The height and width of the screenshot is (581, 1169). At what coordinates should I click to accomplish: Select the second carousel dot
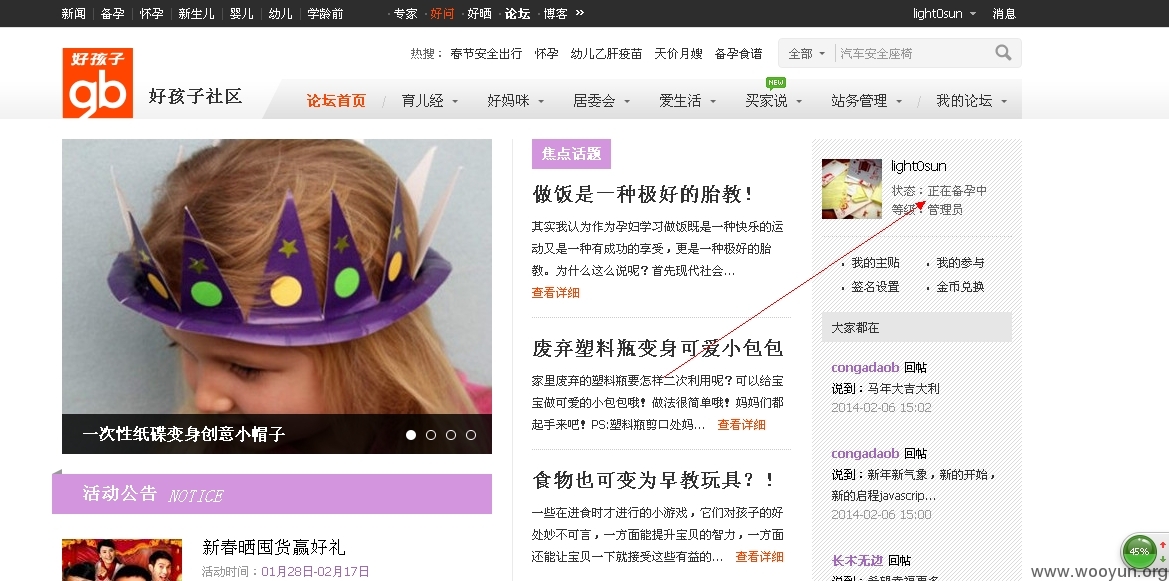(431, 435)
